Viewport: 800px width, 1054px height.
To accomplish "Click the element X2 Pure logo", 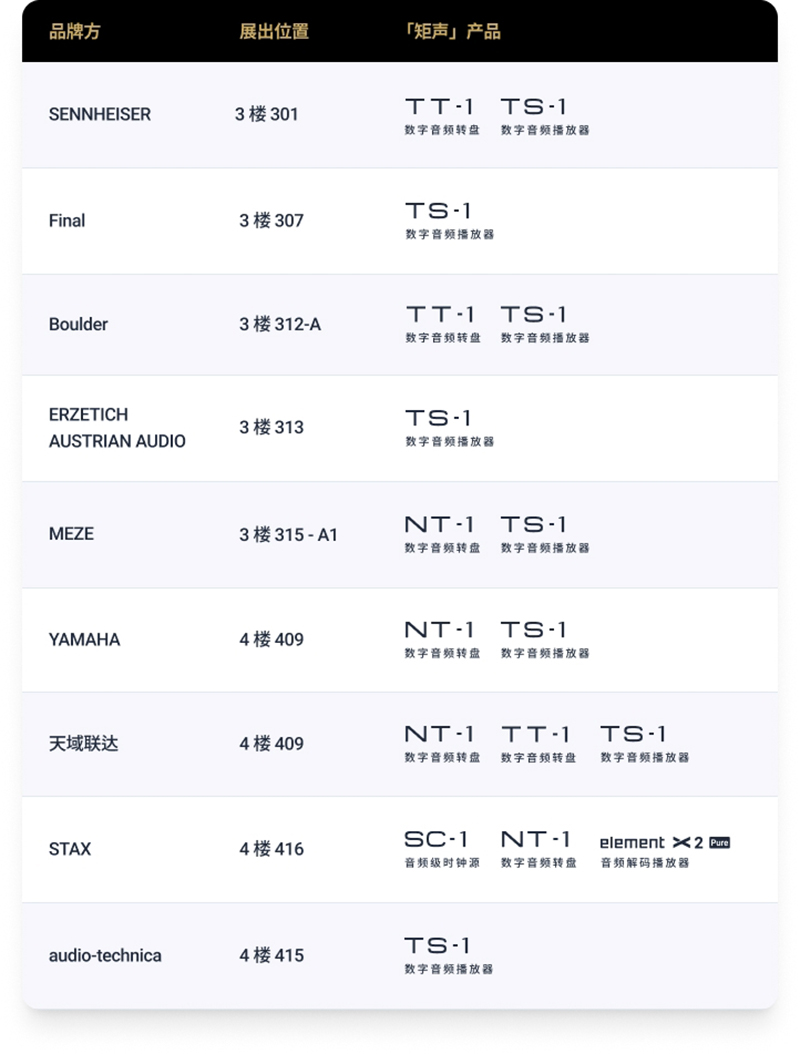I will (x=664, y=842).
